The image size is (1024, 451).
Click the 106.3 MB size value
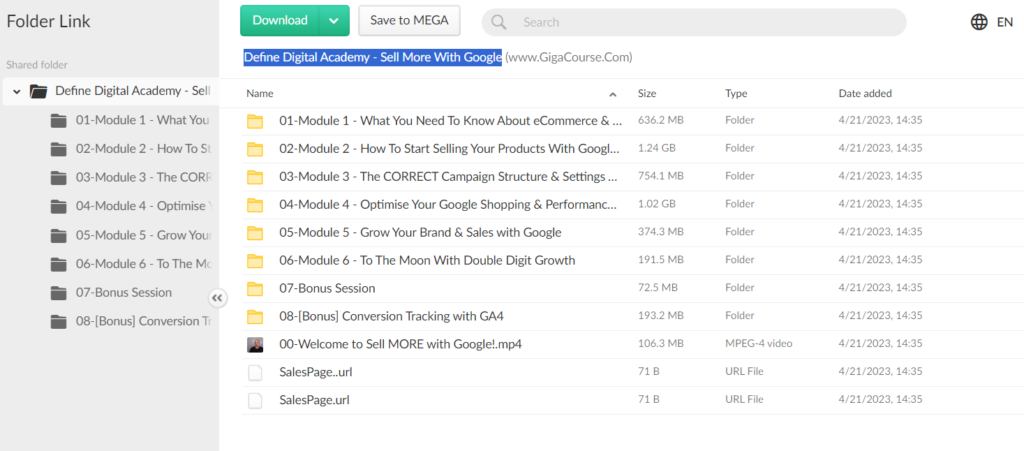pos(660,343)
